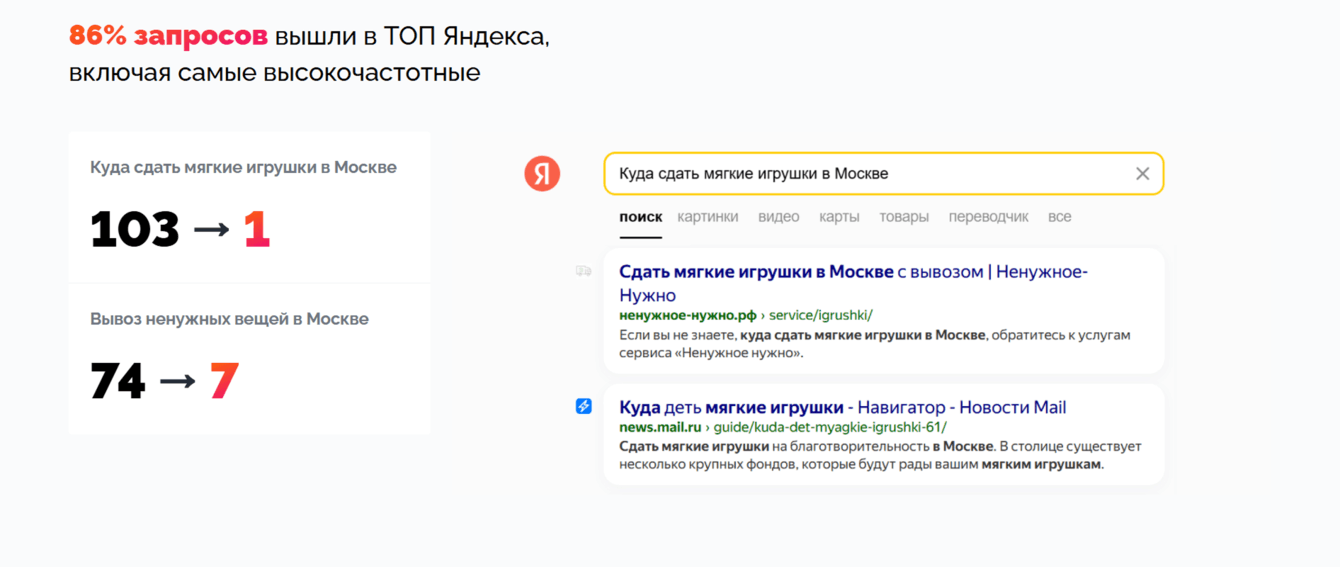Switch to the «картинки» tab
Viewport: 1340px width, 567px height.
[708, 217]
